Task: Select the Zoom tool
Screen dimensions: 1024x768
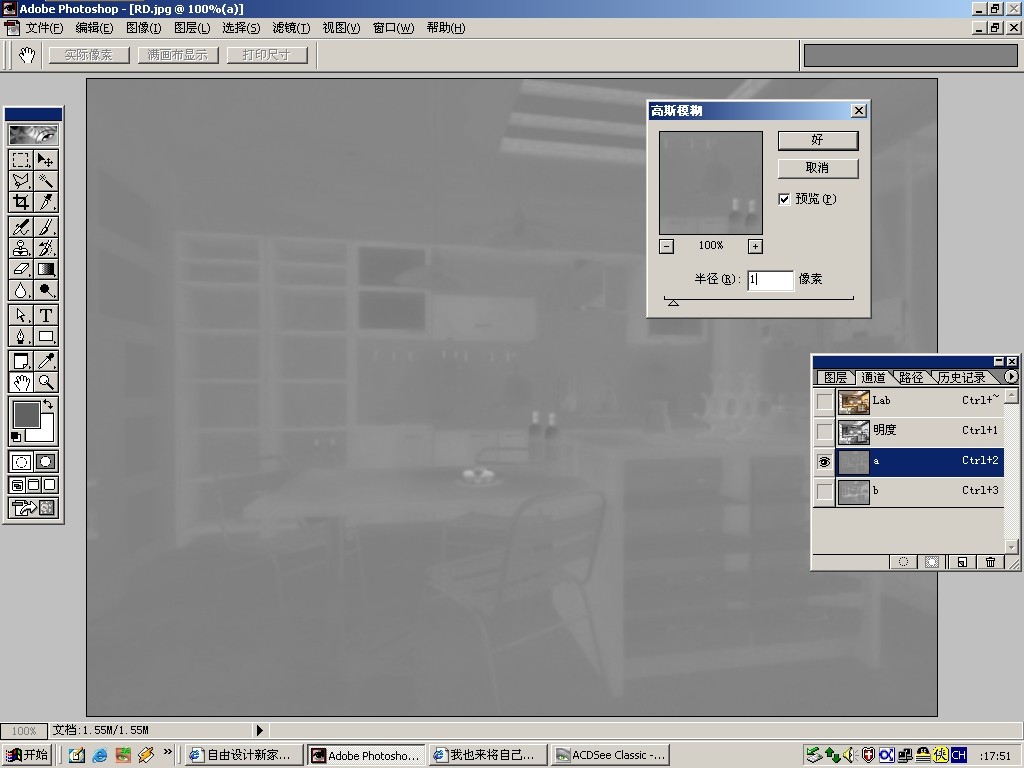Action: [x=46, y=382]
